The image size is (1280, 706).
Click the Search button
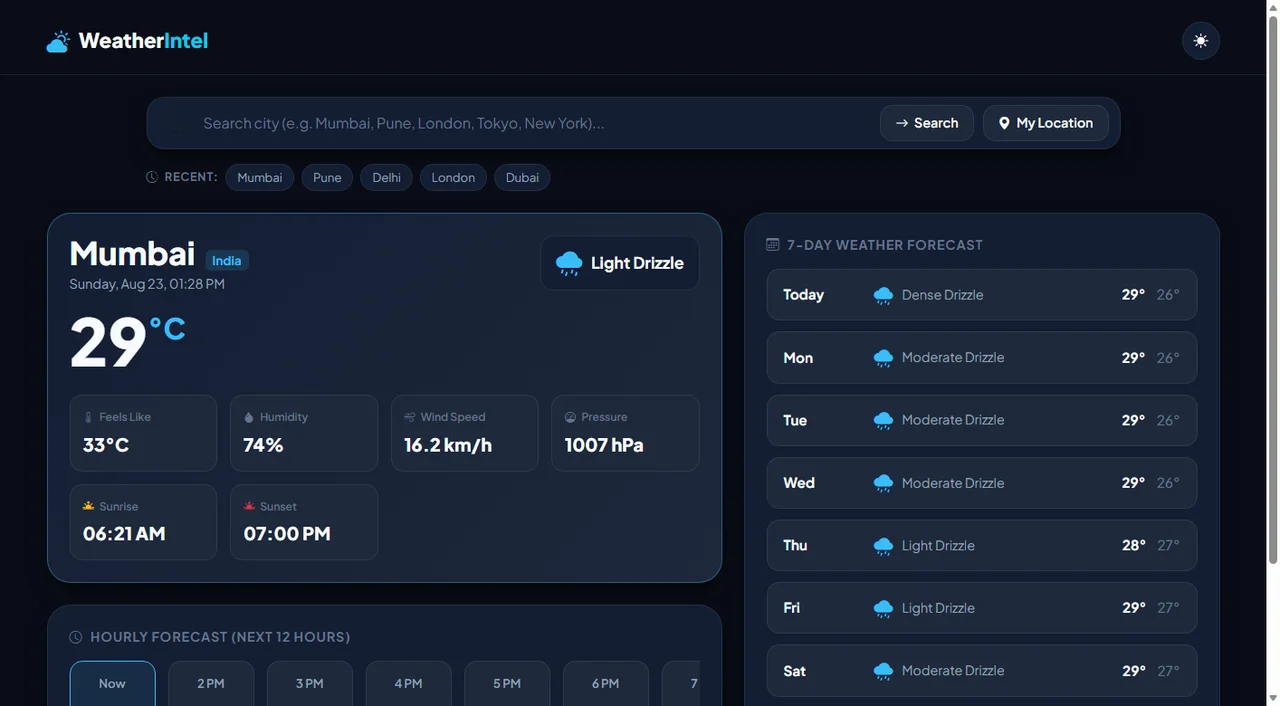click(x=926, y=123)
